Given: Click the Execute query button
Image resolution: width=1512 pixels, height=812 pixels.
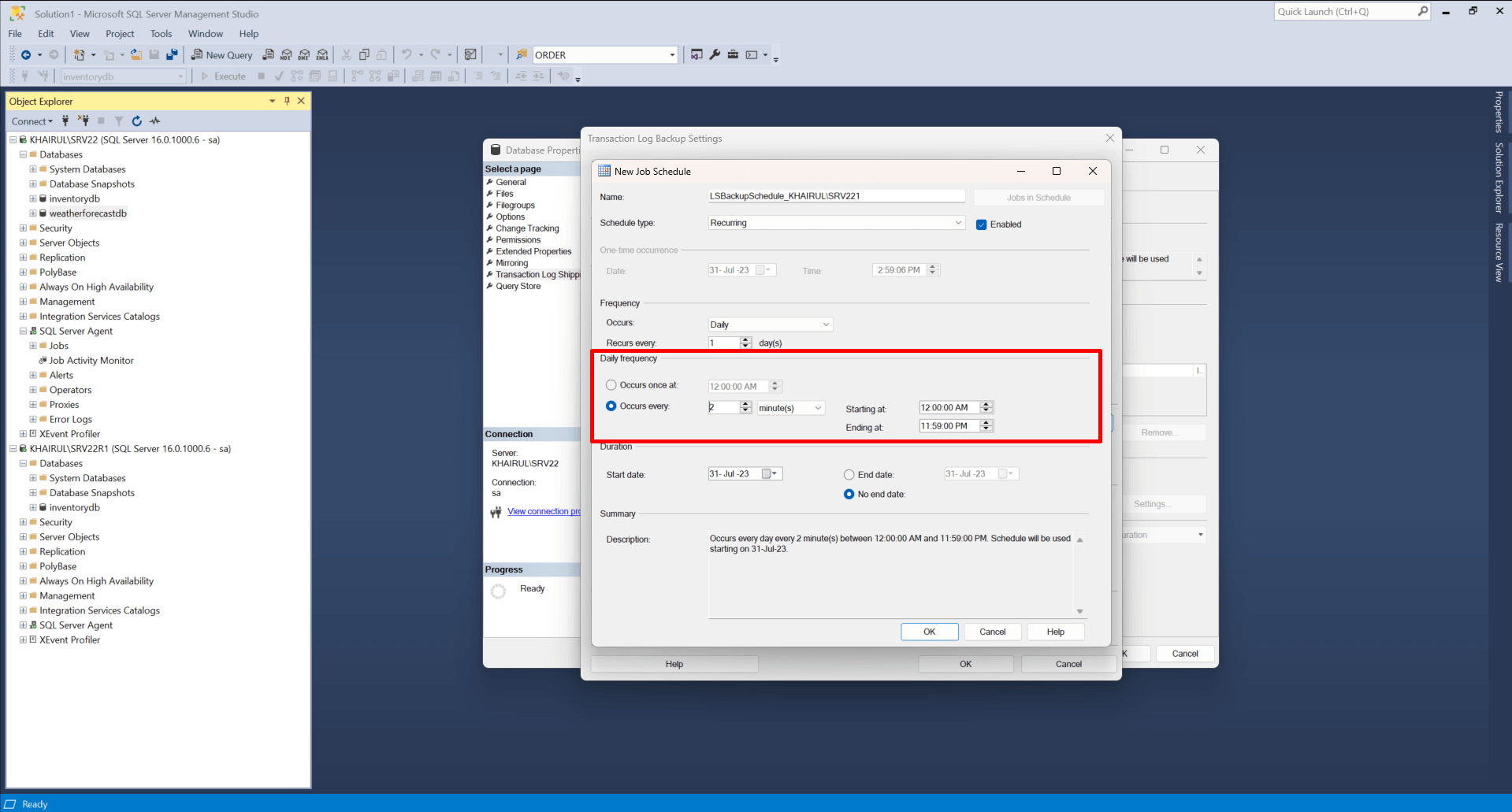Looking at the screenshot, I should pos(223,76).
